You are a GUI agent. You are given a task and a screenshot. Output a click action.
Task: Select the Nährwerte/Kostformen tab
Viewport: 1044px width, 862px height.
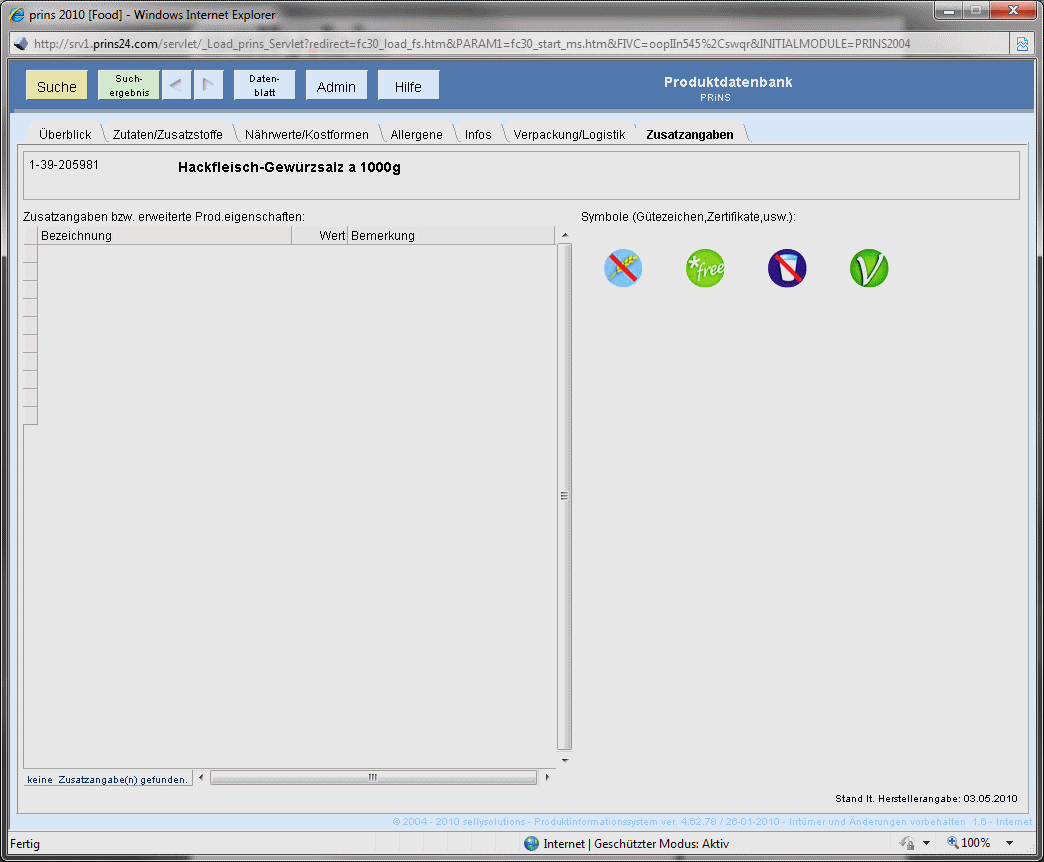pos(306,134)
